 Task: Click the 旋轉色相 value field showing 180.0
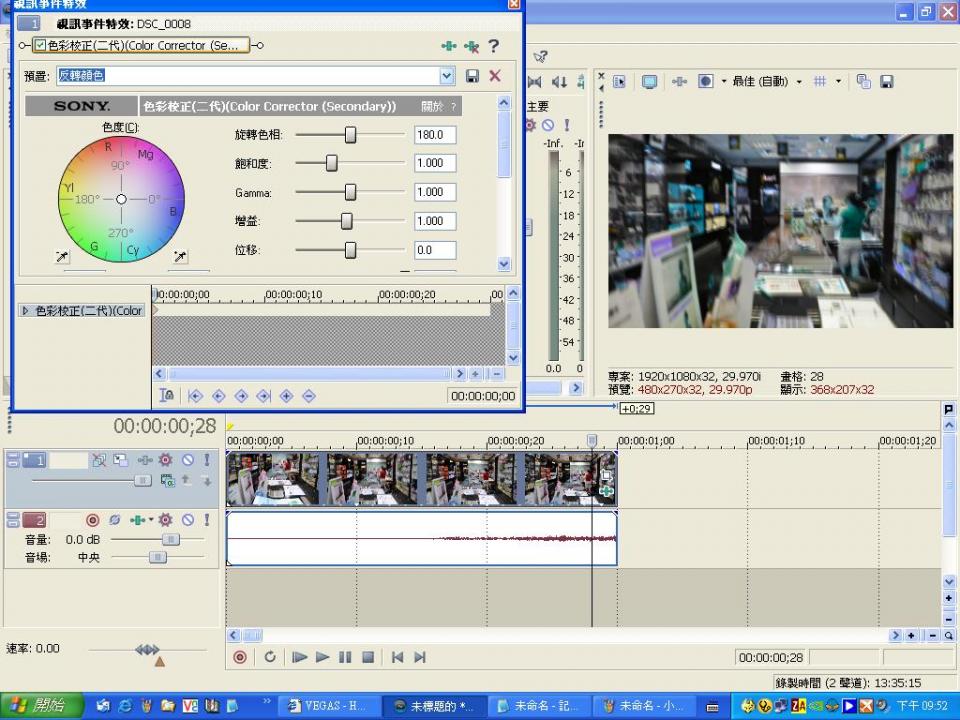click(x=435, y=134)
